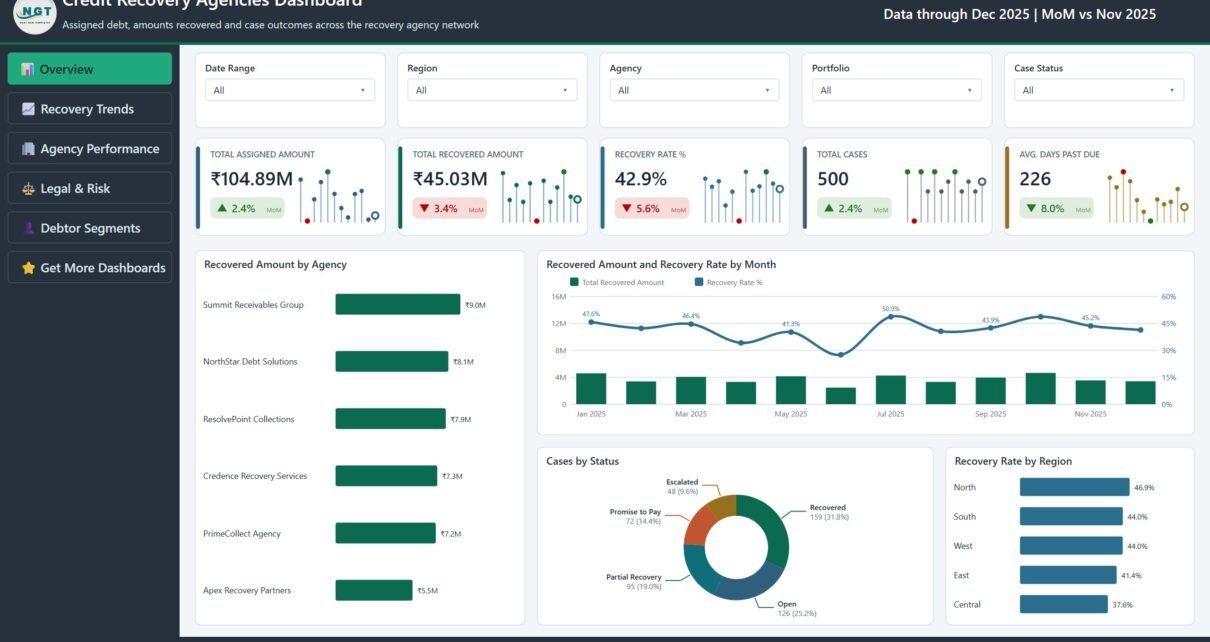Open the Date Range dropdown
This screenshot has width=1210, height=642.
tap(290, 90)
